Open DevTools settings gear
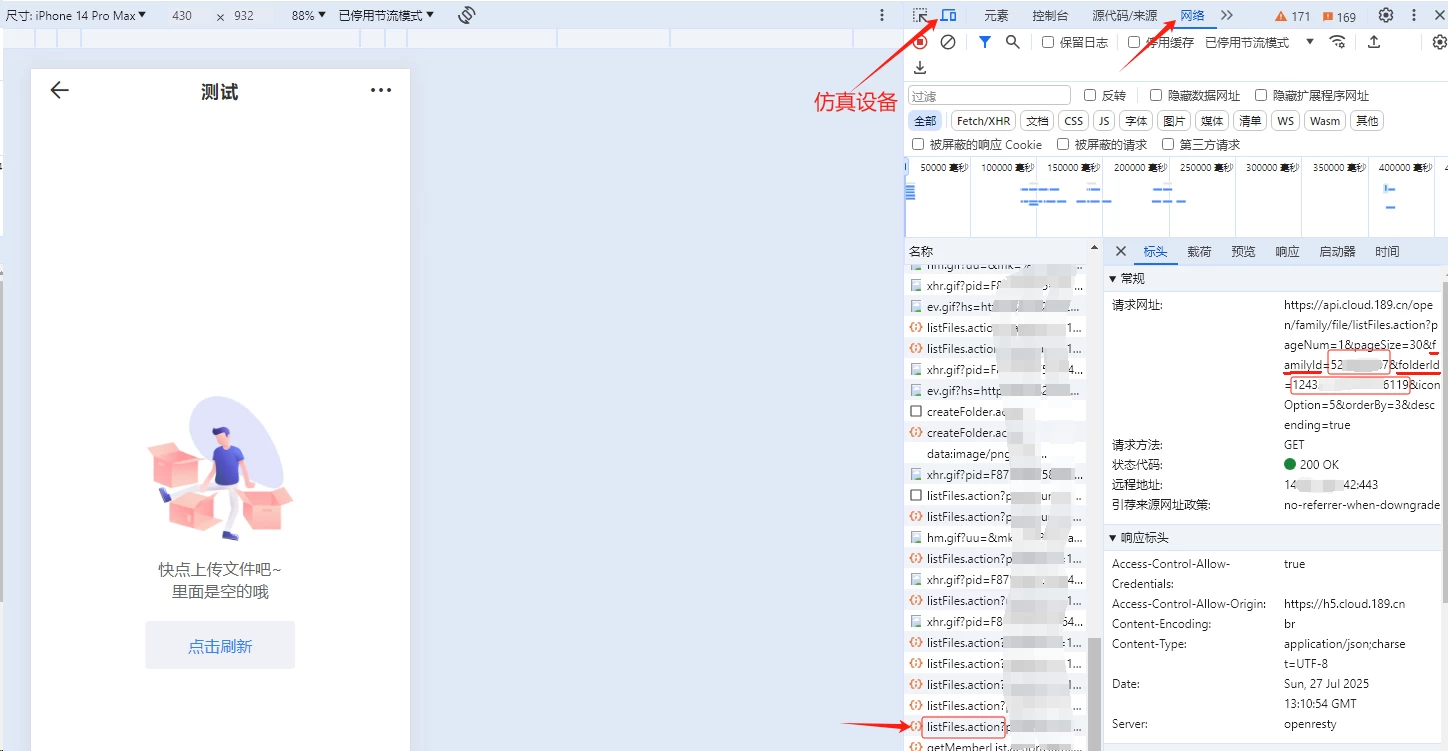Image resolution: width=1448 pixels, height=751 pixels. point(1385,15)
